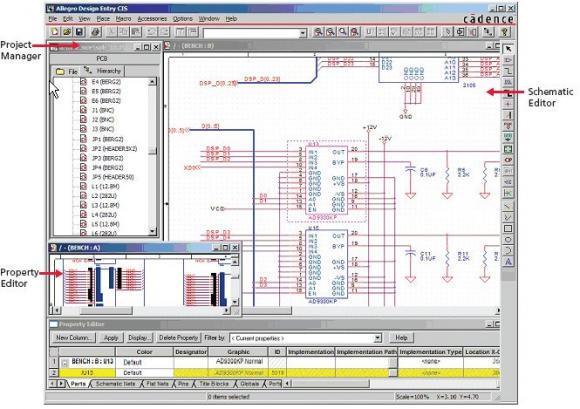Choose the Place Net Alias tool
The width and height of the screenshot is (580, 409).
508,82
